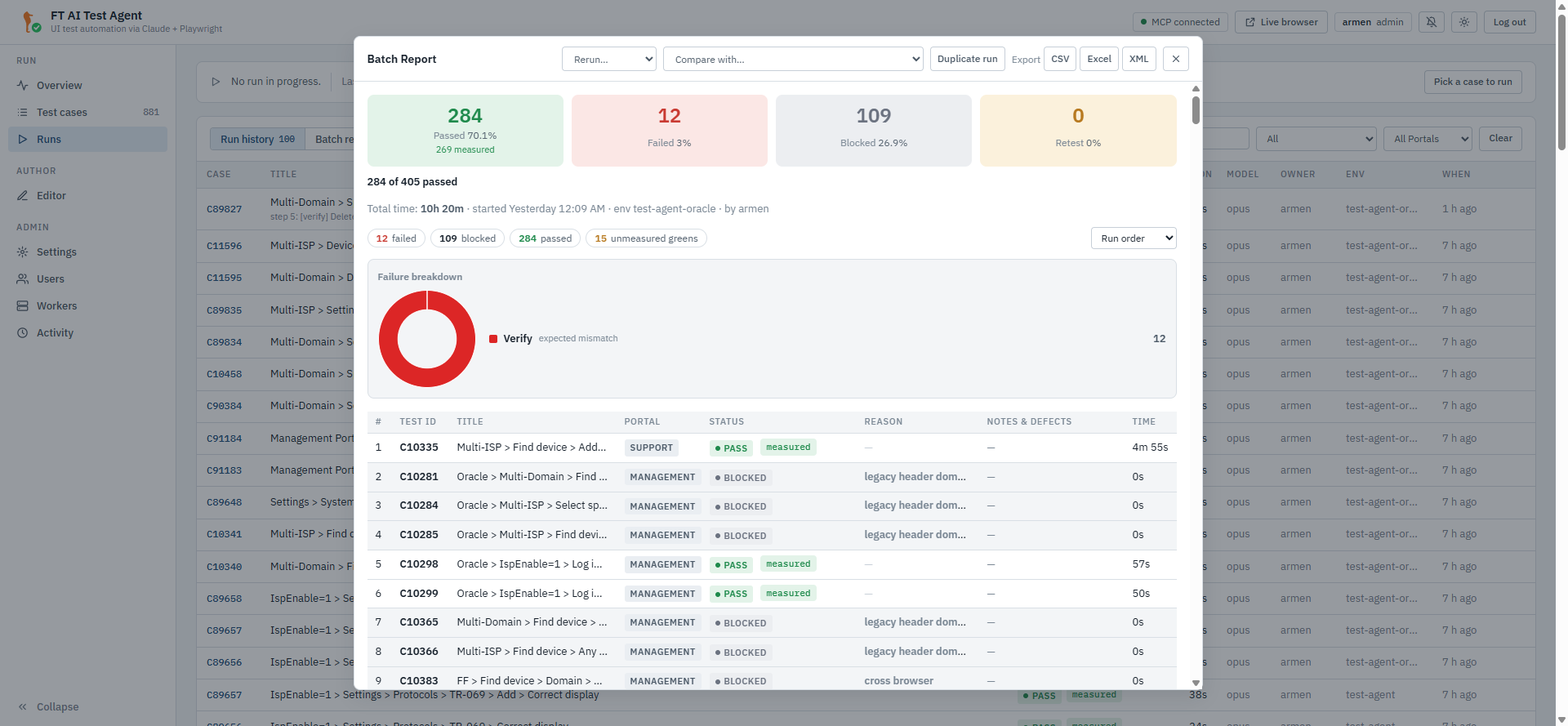Export the report as XML

[1139, 59]
